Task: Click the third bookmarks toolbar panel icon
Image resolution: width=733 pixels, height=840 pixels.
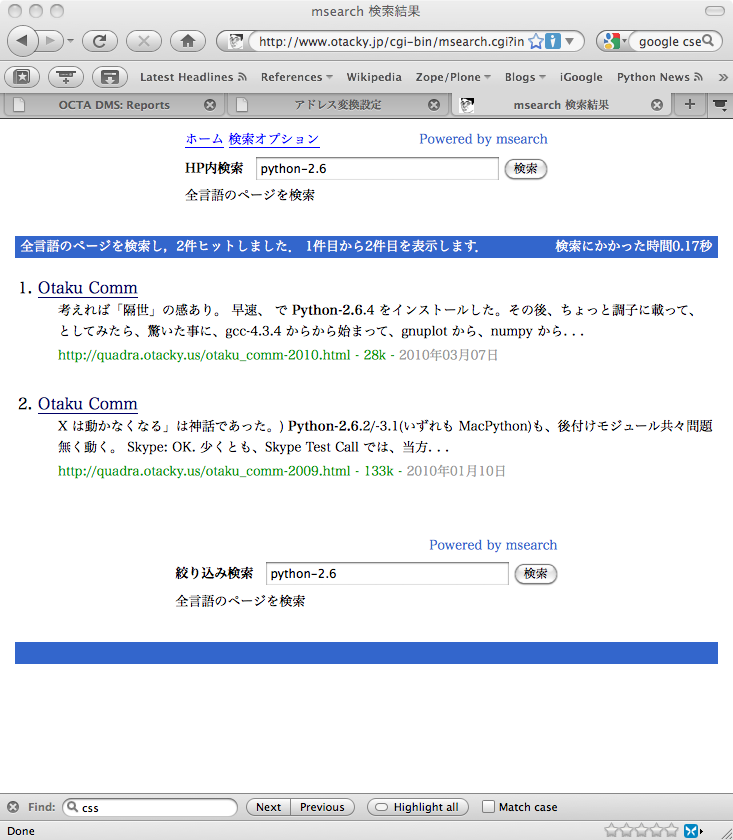Action: (x=110, y=77)
